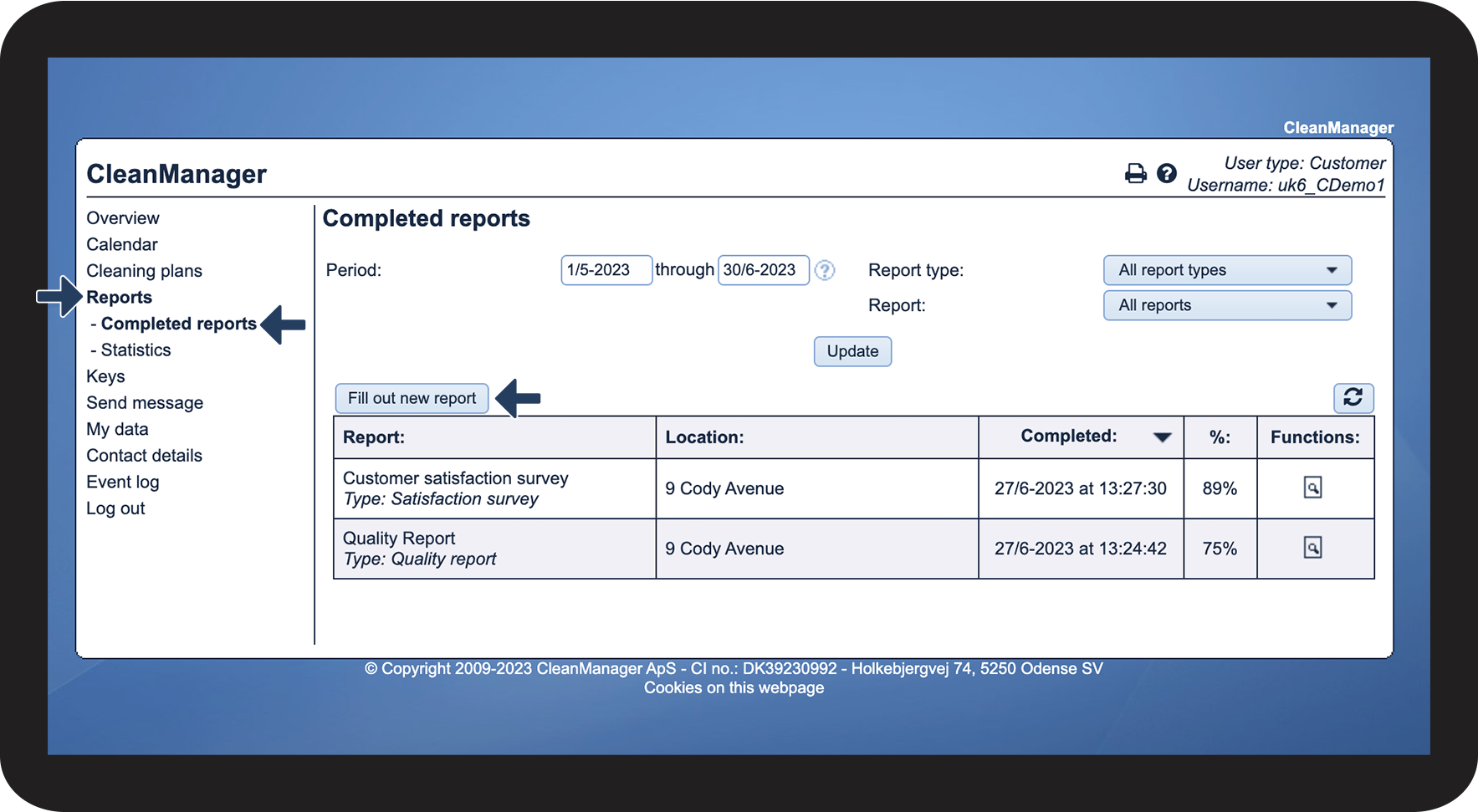Screen dimensions: 1478x812
Task: Click the % column header
Action: click(1220, 437)
